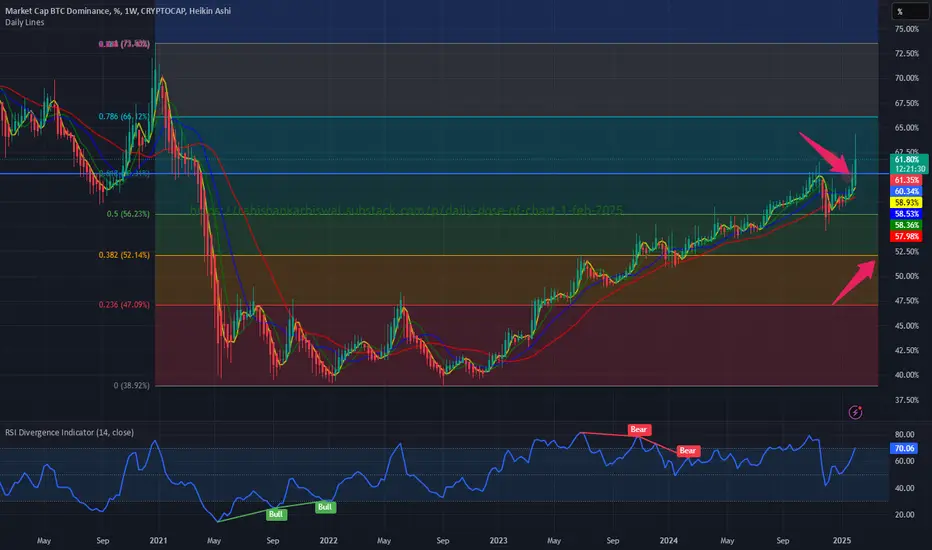Click the 52.50% price axis label
Image resolution: width=932 pixels, height=550 pixels.
point(907,252)
